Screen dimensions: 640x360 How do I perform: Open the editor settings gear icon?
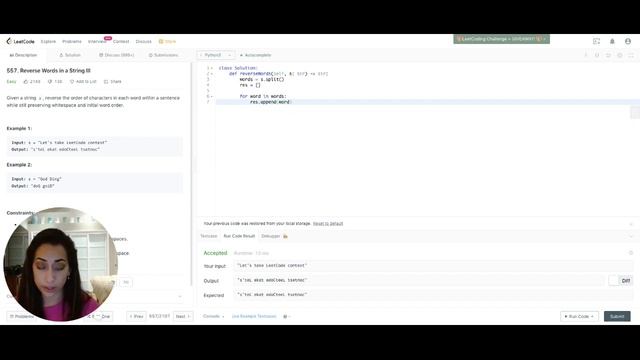[620, 55]
